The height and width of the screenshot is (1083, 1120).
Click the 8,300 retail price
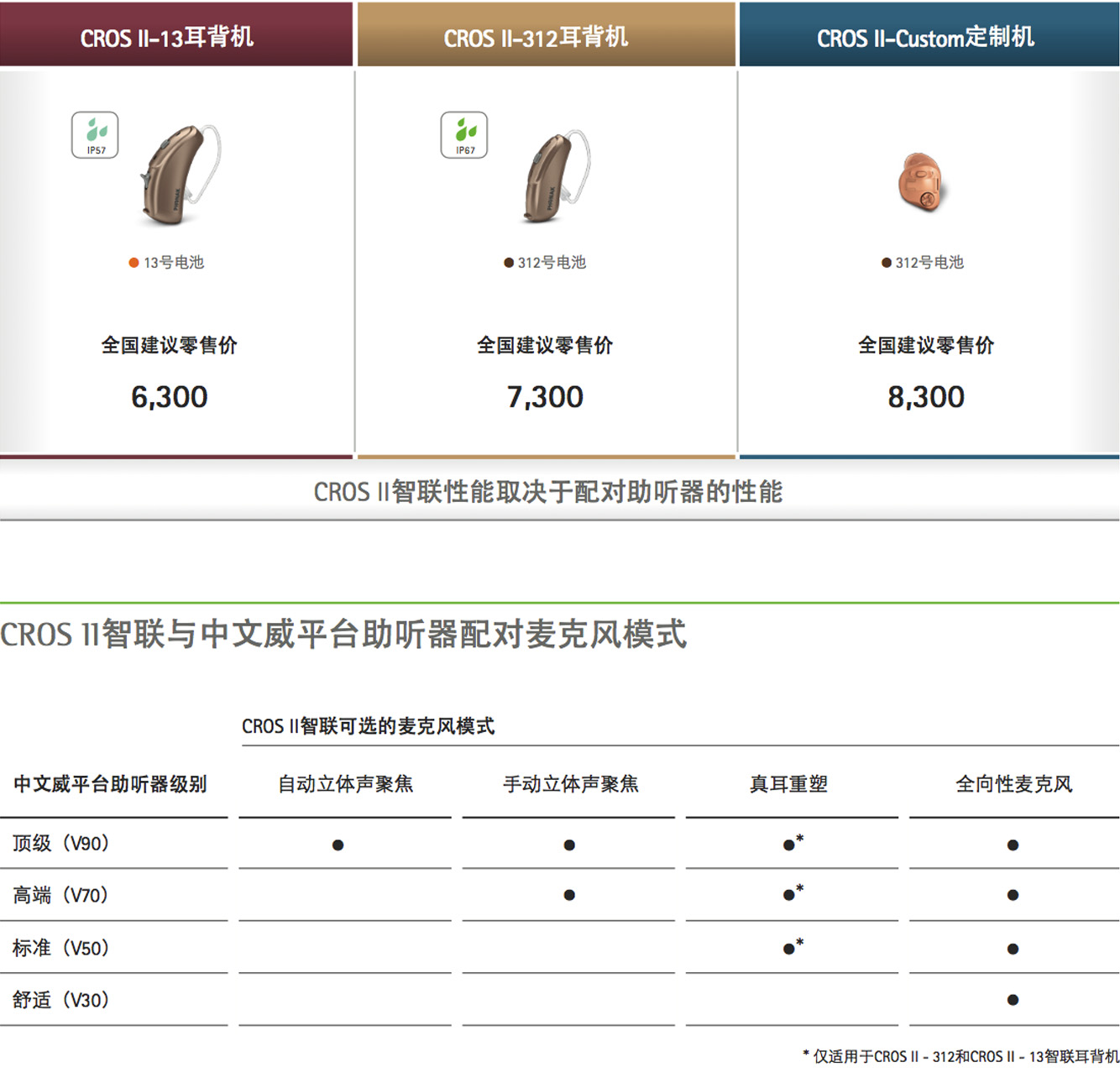point(926,396)
